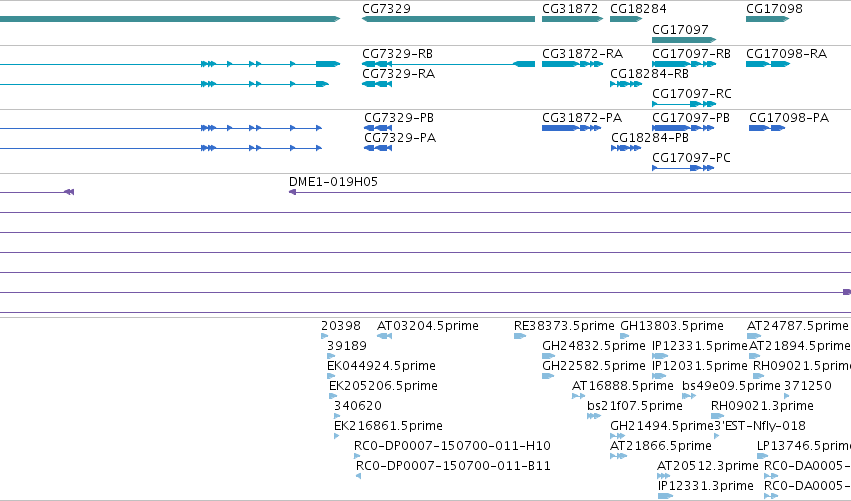Click the GH22582.5prime EST label
This screenshot has height=501, width=851.
click(x=594, y=366)
